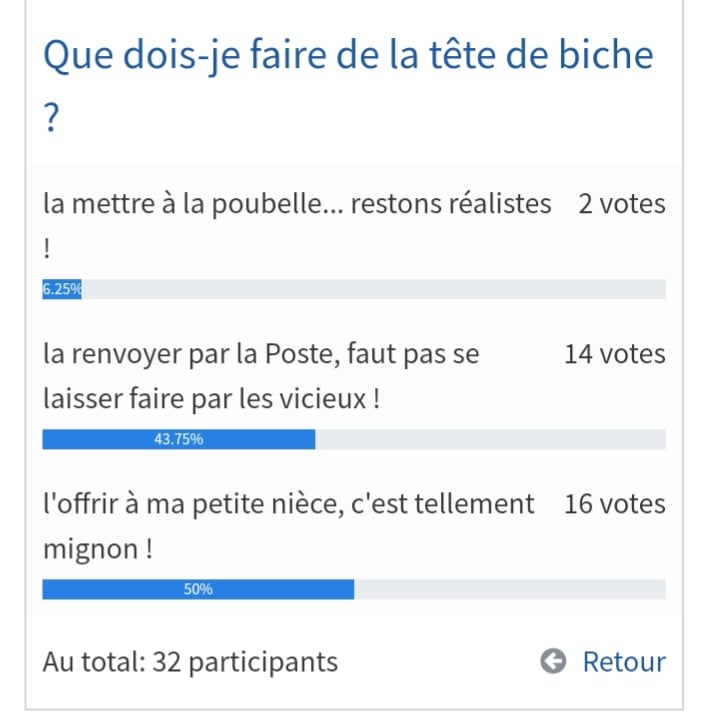The height and width of the screenshot is (725, 714).
Task: Click the "2 votes" count
Action: [x=621, y=204]
